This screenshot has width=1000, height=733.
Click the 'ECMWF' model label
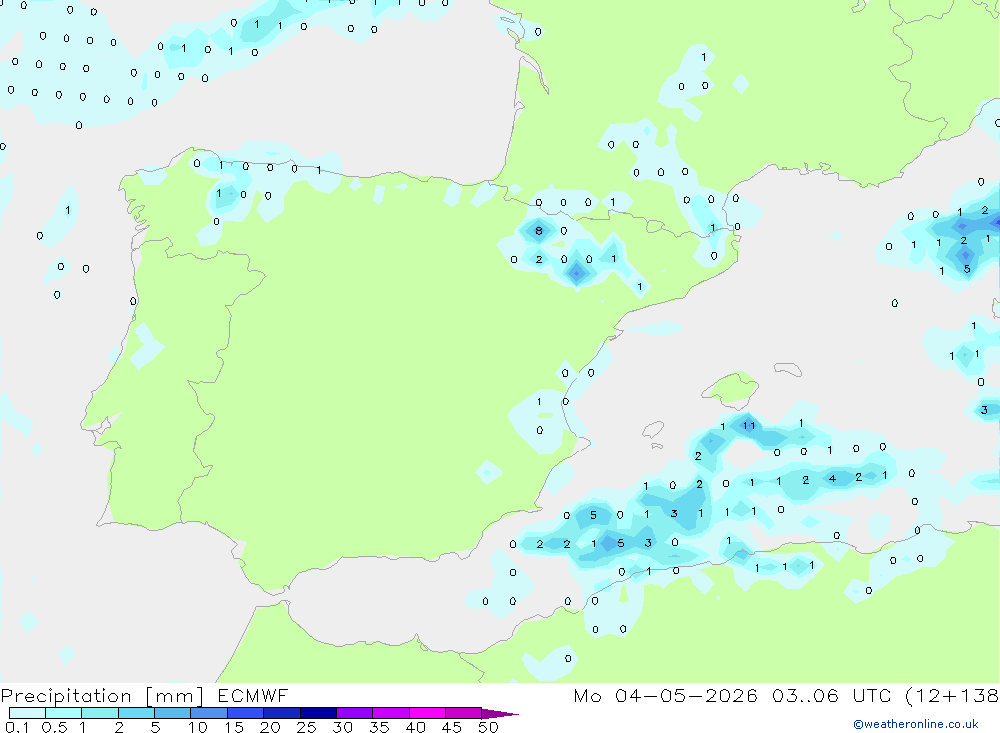[x=253, y=695]
